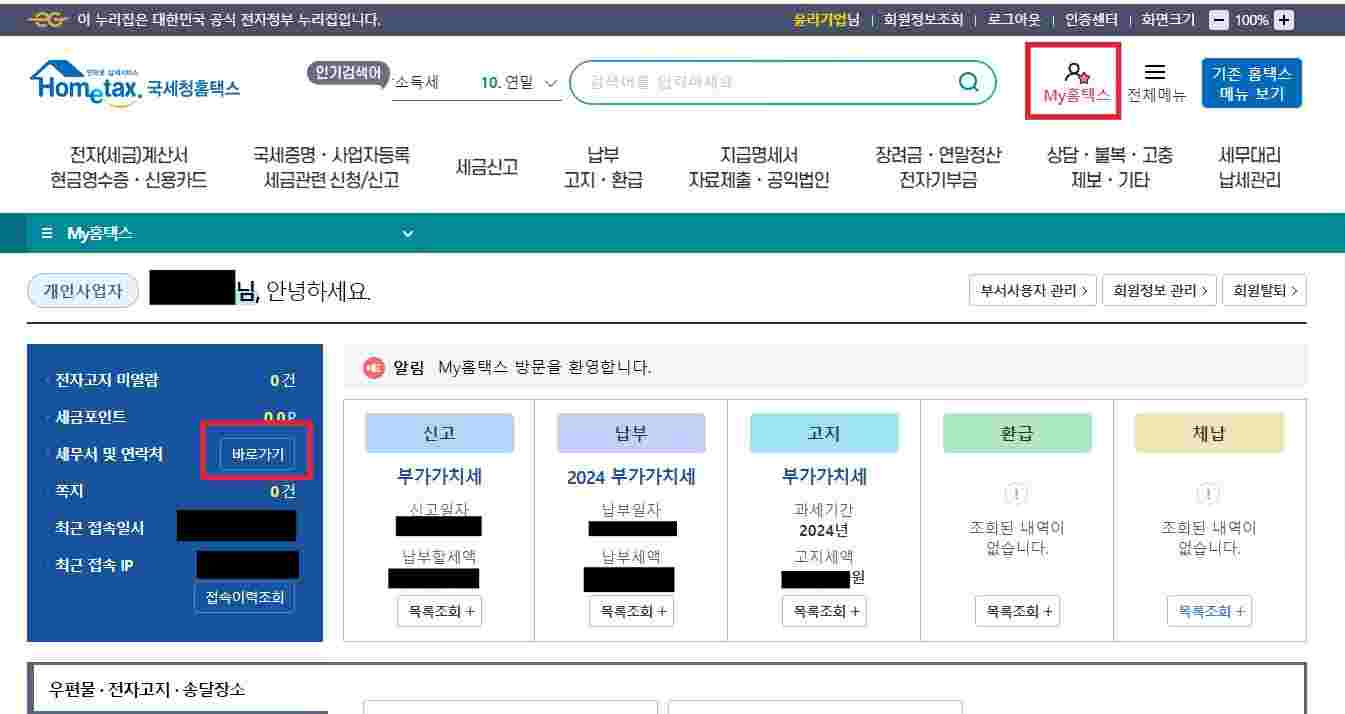Open 세무대리 납세관리 menu
The width and height of the screenshot is (1345, 714).
1250,168
